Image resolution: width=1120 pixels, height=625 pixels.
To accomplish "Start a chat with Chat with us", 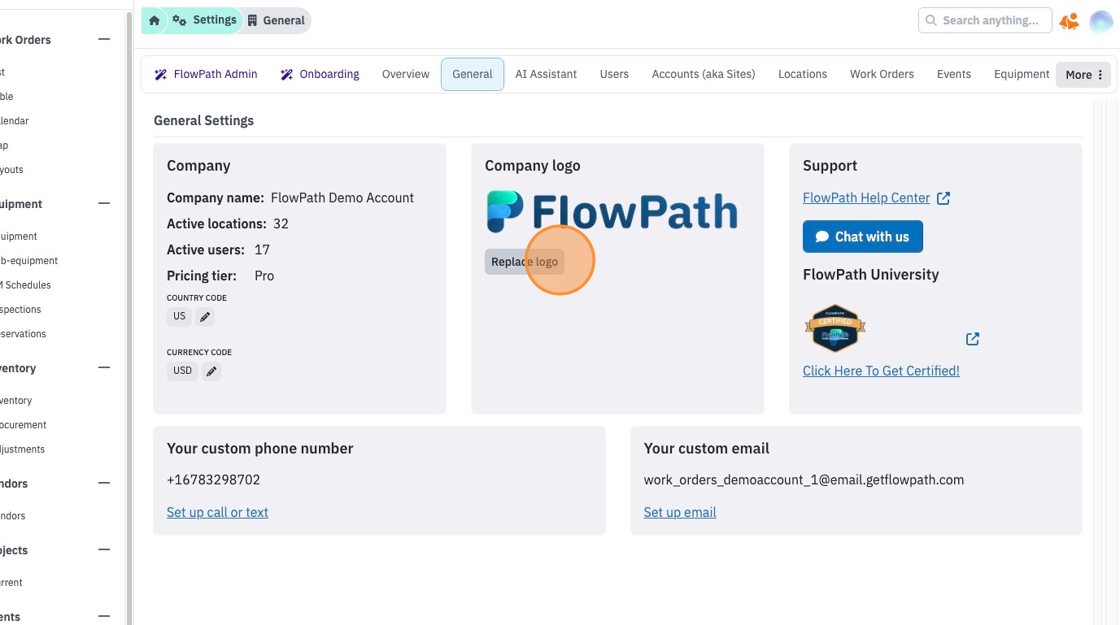I will coord(862,236).
